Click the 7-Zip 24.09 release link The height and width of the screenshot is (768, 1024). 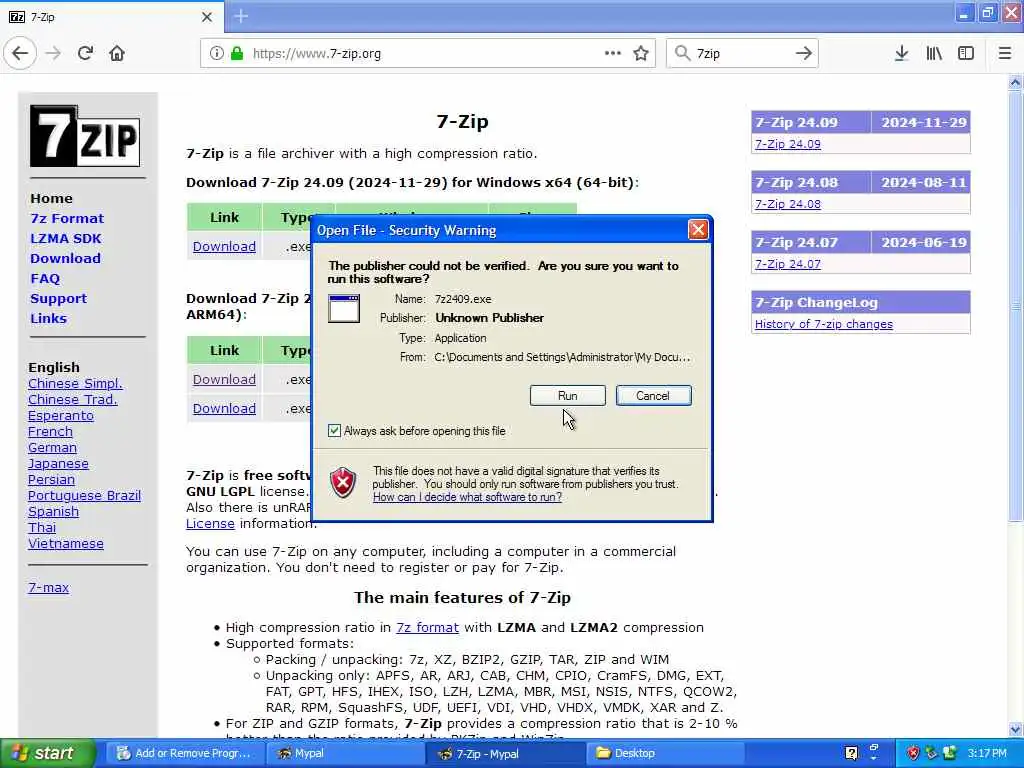click(788, 144)
